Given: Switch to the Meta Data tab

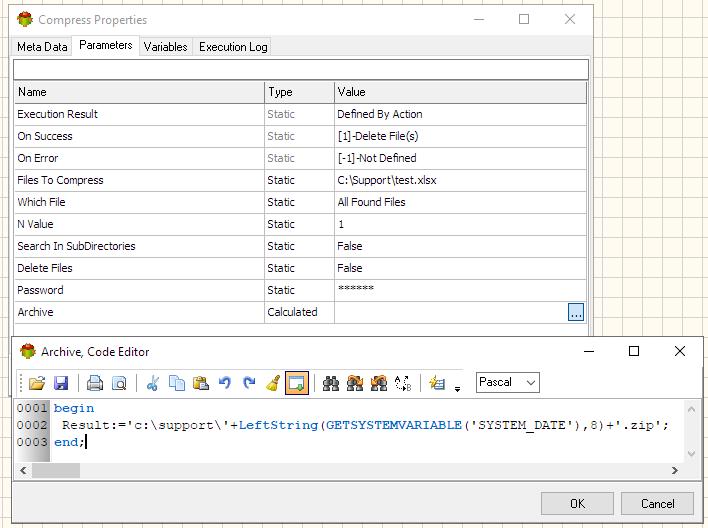Looking at the screenshot, I should [42, 47].
